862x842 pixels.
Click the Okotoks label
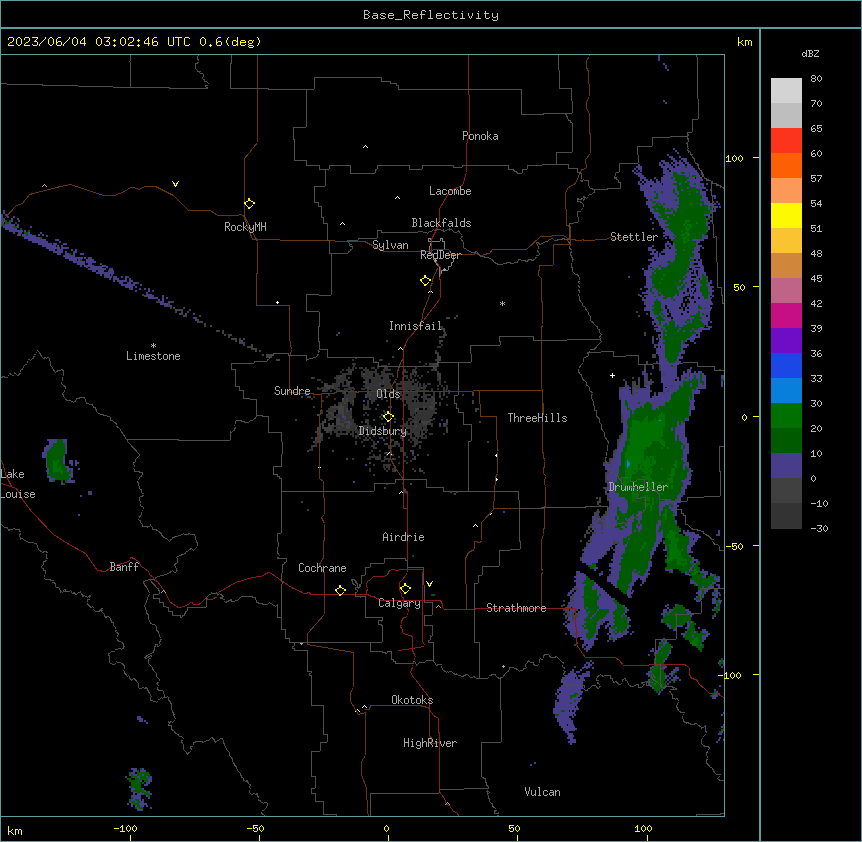click(x=412, y=700)
